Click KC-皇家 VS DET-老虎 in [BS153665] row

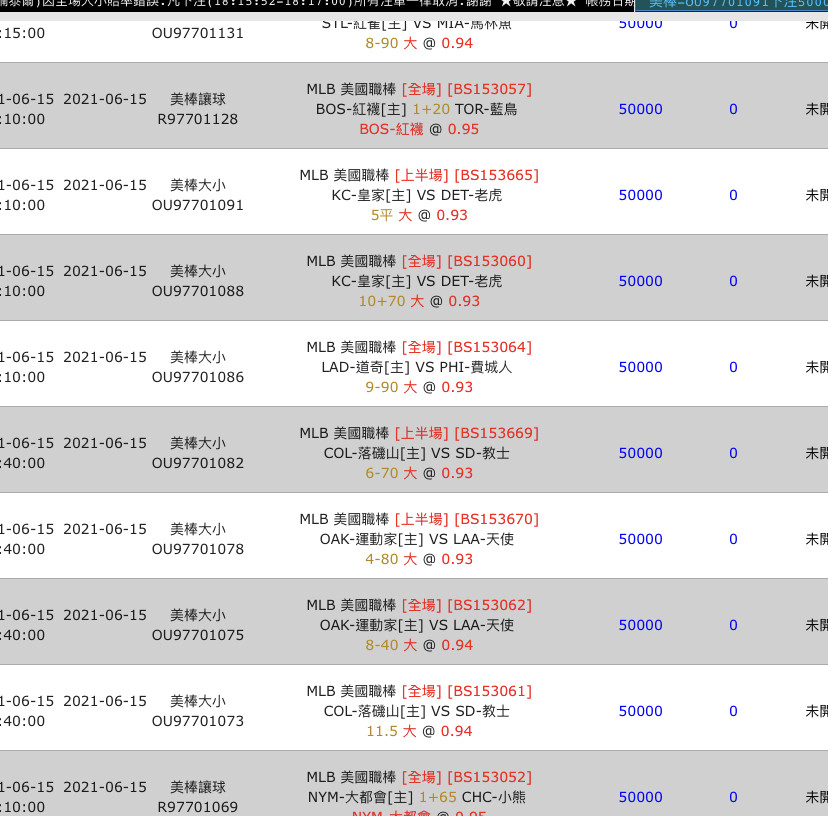[x=417, y=195]
